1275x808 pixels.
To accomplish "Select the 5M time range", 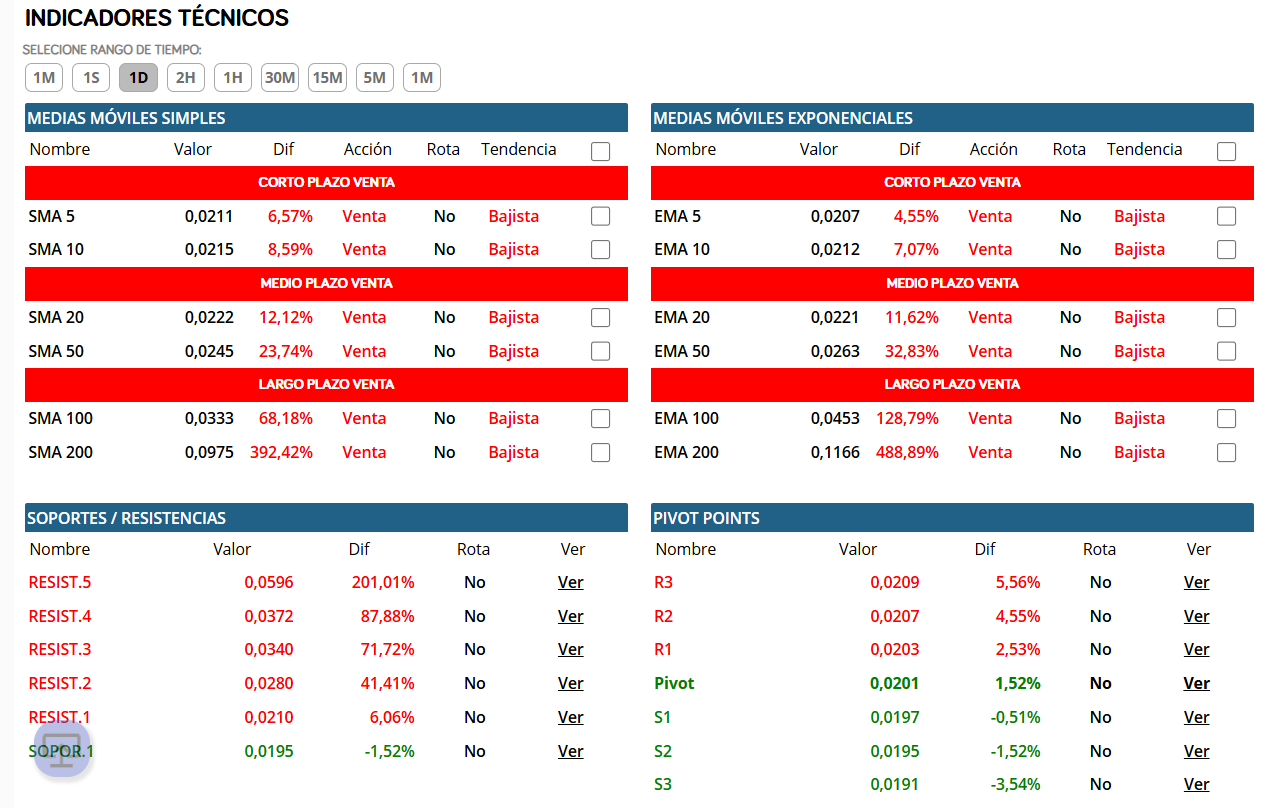I will pyautogui.click(x=375, y=77).
